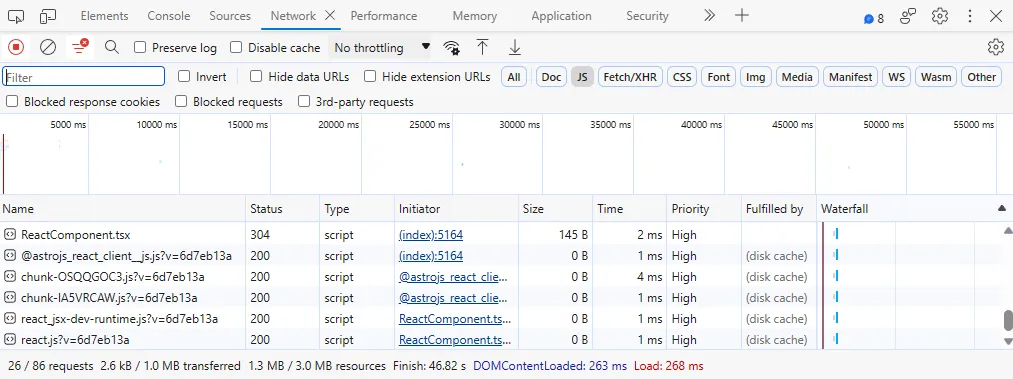Open the No throttling dropdown
This screenshot has height=379, width=1013.
[x=381, y=48]
